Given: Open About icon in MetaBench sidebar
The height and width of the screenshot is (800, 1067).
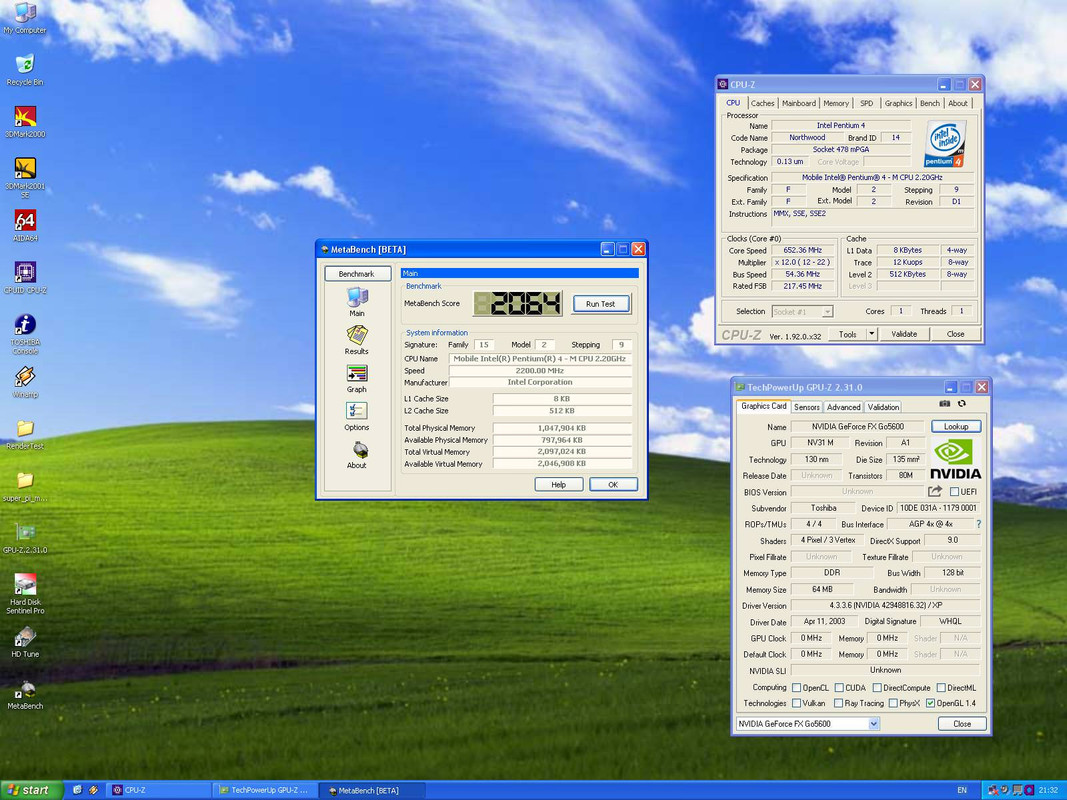Looking at the screenshot, I should pos(357,454).
